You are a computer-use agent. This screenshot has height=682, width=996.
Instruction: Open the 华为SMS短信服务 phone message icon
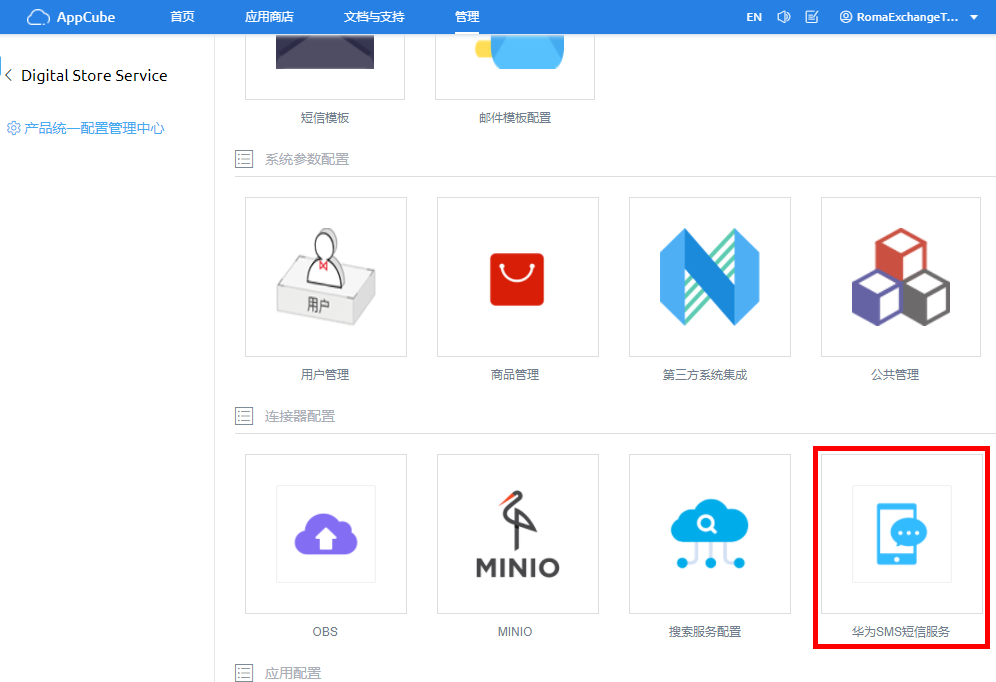902,533
